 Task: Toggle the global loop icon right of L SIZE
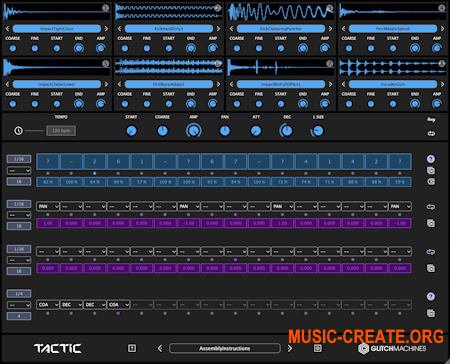click(x=431, y=133)
